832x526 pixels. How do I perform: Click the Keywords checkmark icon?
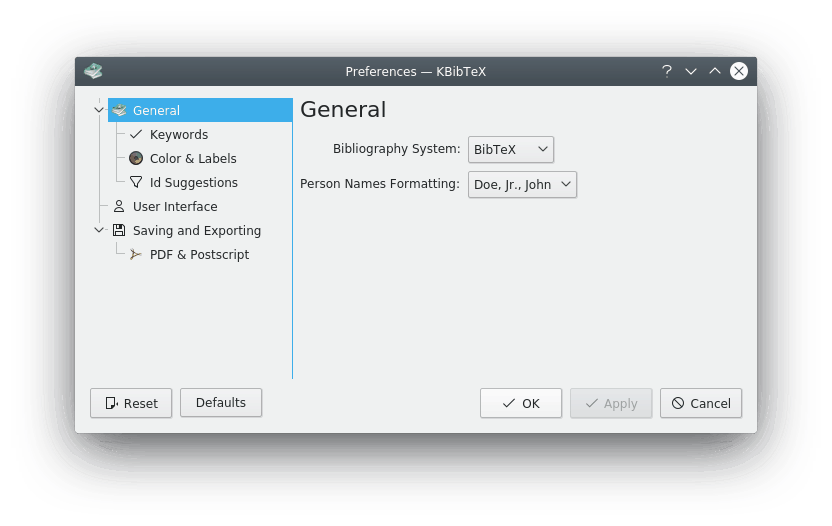(x=136, y=134)
